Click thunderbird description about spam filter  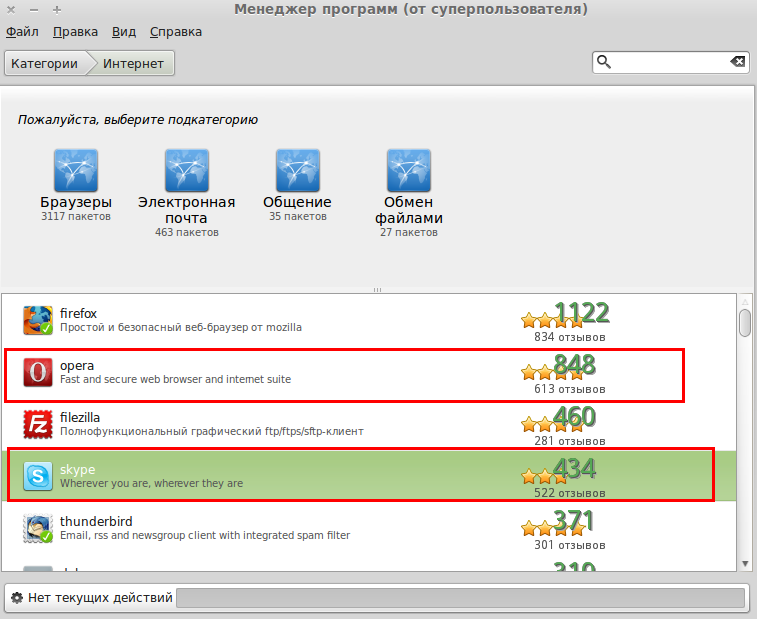pos(205,535)
